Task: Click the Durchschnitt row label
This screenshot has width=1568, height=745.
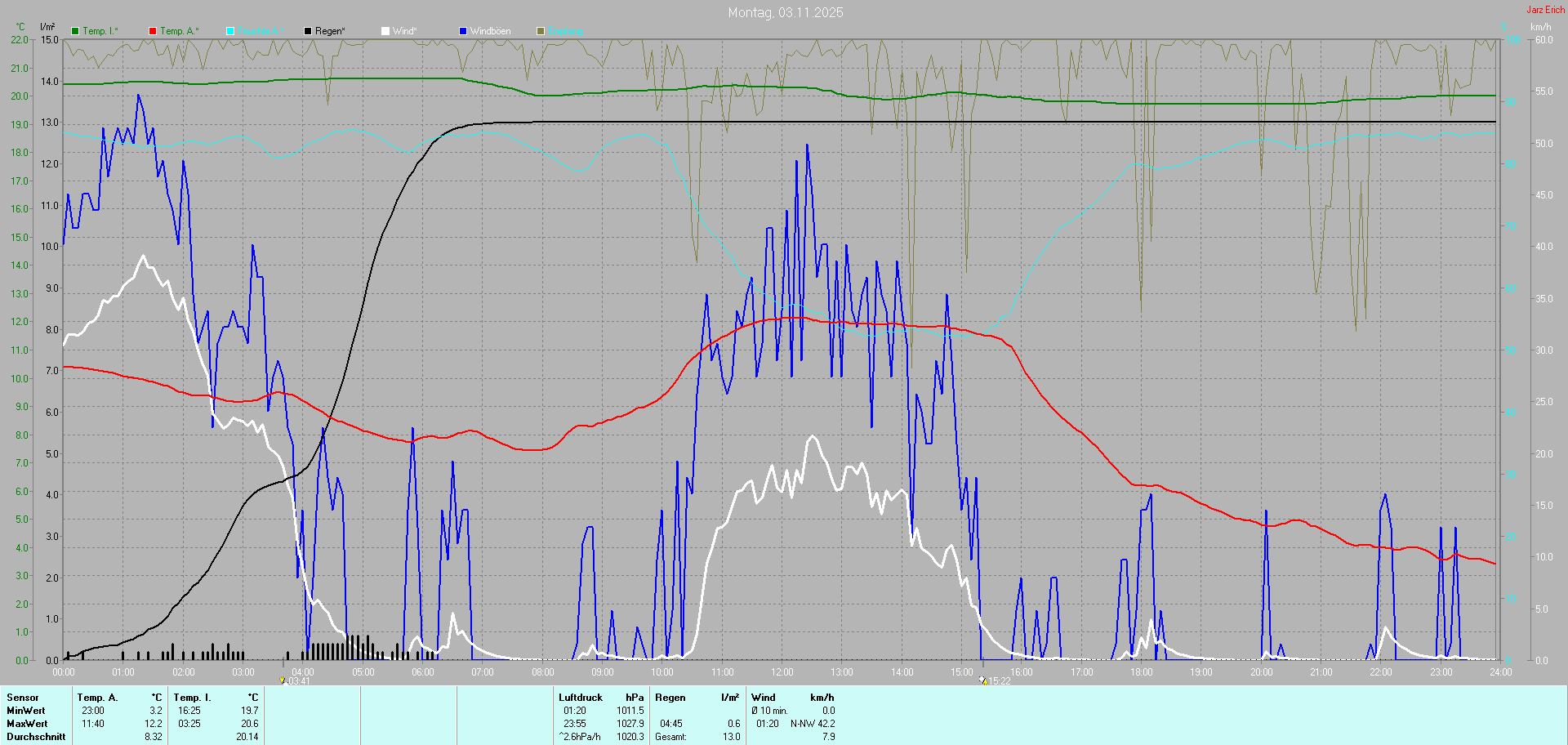Action: click(x=36, y=737)
